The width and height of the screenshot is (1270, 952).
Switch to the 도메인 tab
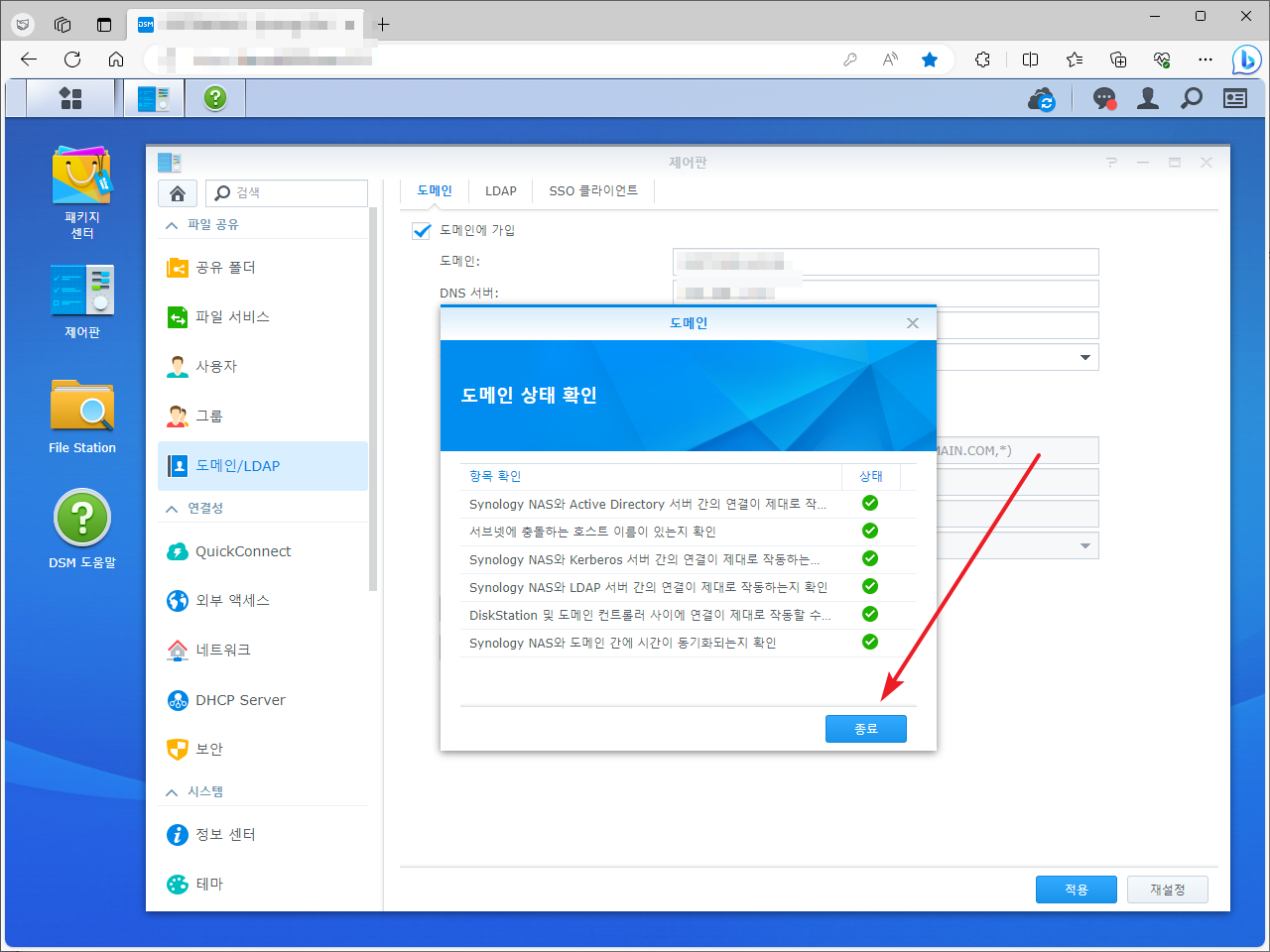click(435, 190)
